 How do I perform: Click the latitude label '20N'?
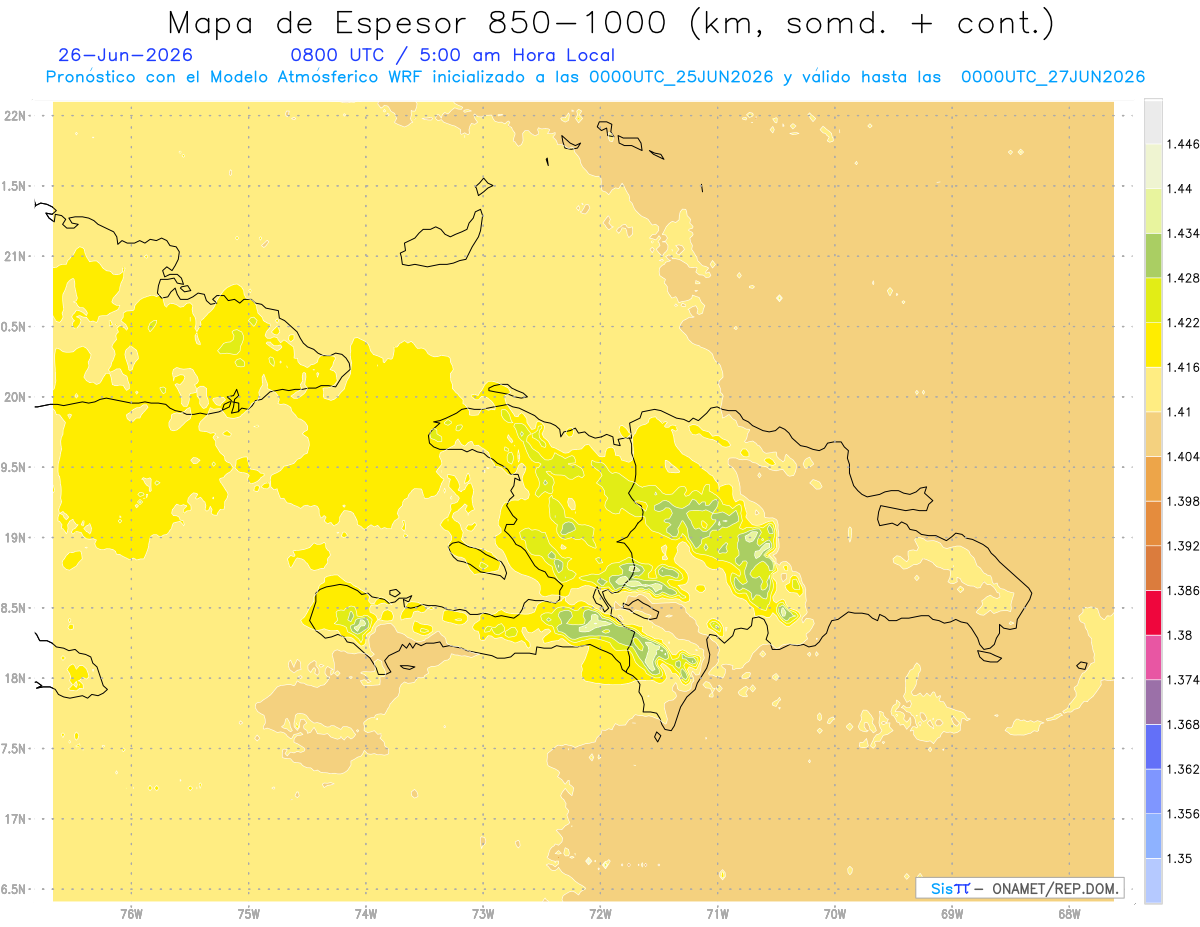[14, 397]
